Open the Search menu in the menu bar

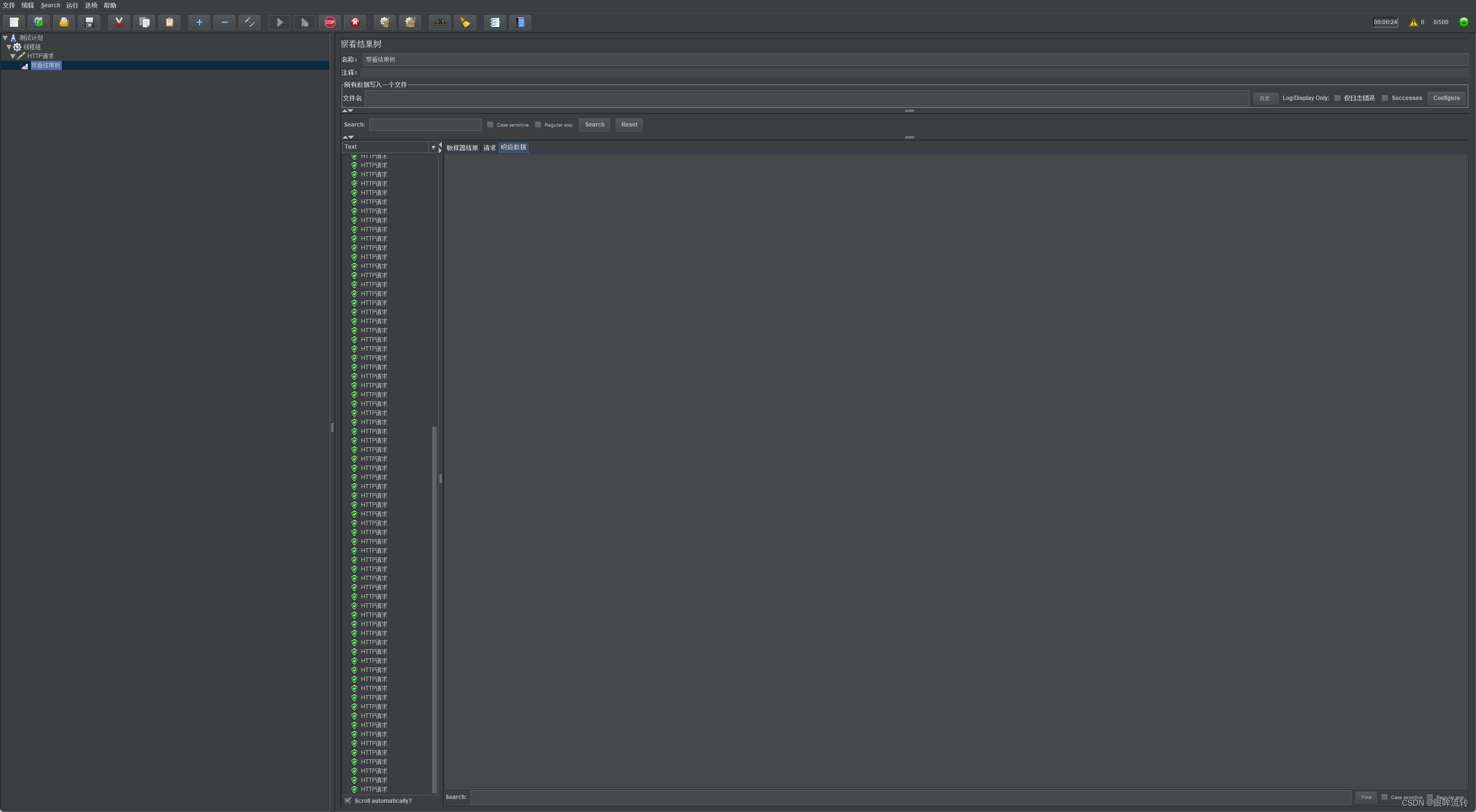[50, 6]
